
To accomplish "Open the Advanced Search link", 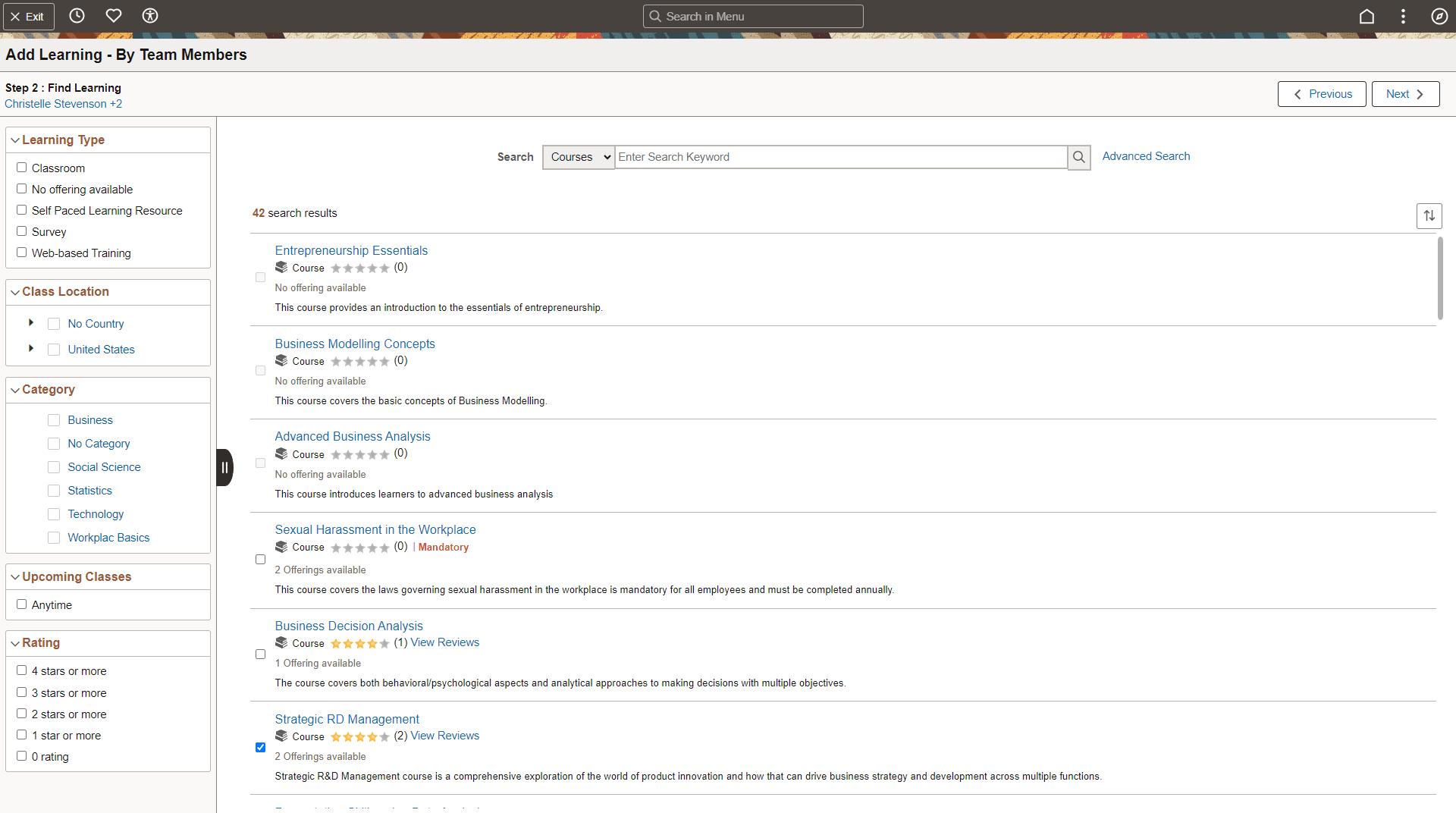I will pyautogui.click(x=1146, y=155).
